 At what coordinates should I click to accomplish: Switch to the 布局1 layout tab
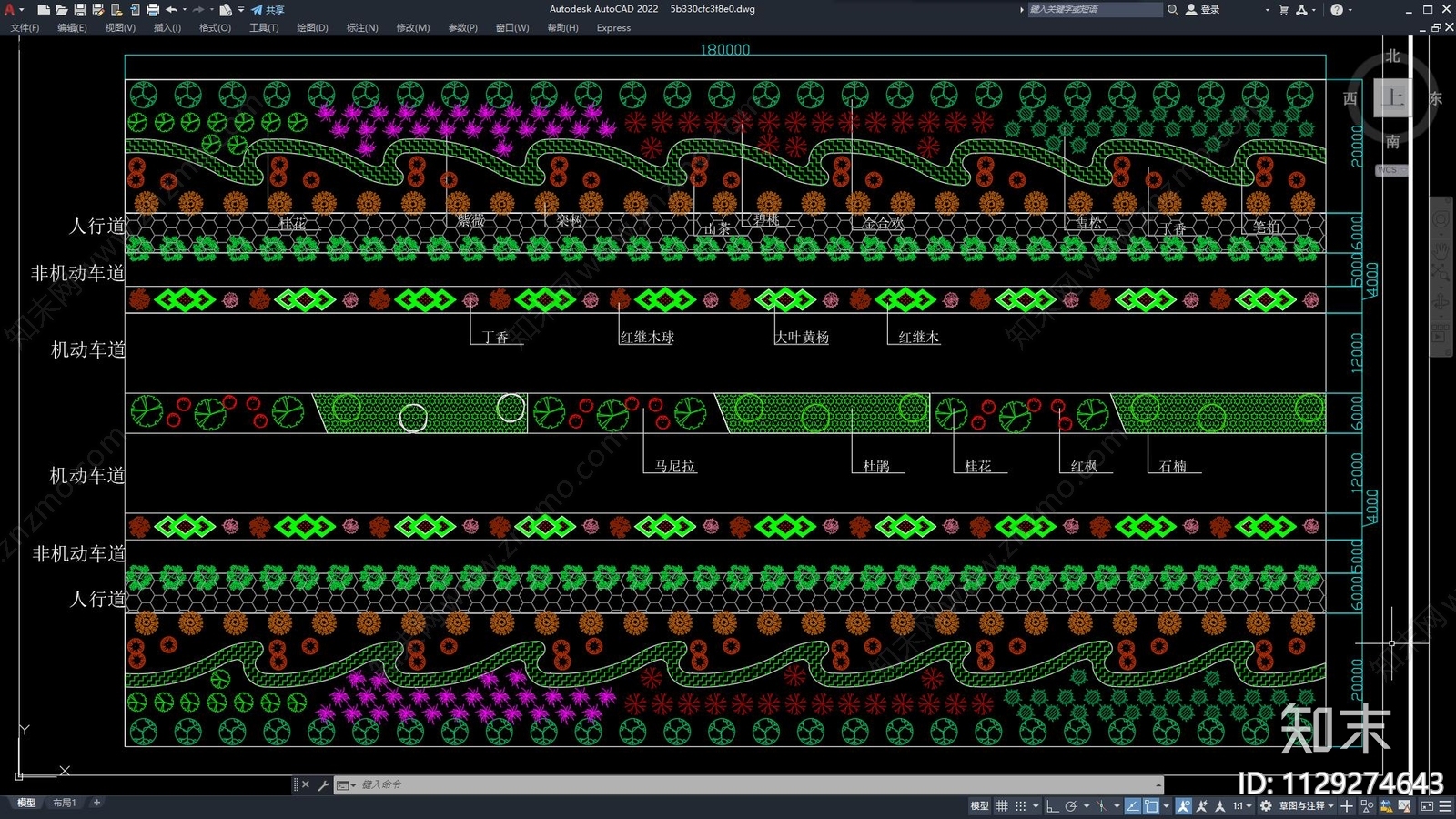click(x=64, y=803)
